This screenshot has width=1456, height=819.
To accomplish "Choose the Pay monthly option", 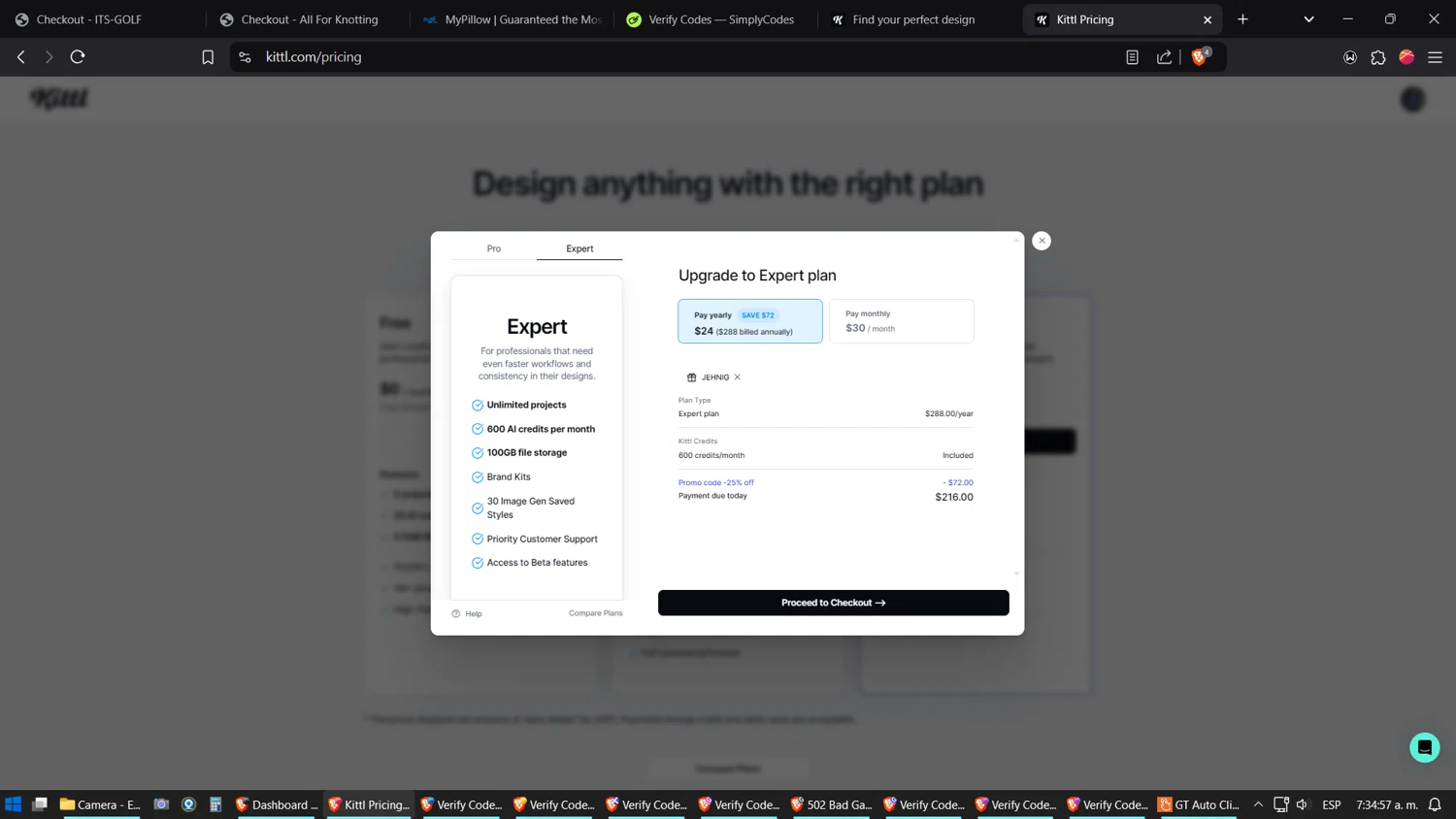I will click(x=902, y=321).
